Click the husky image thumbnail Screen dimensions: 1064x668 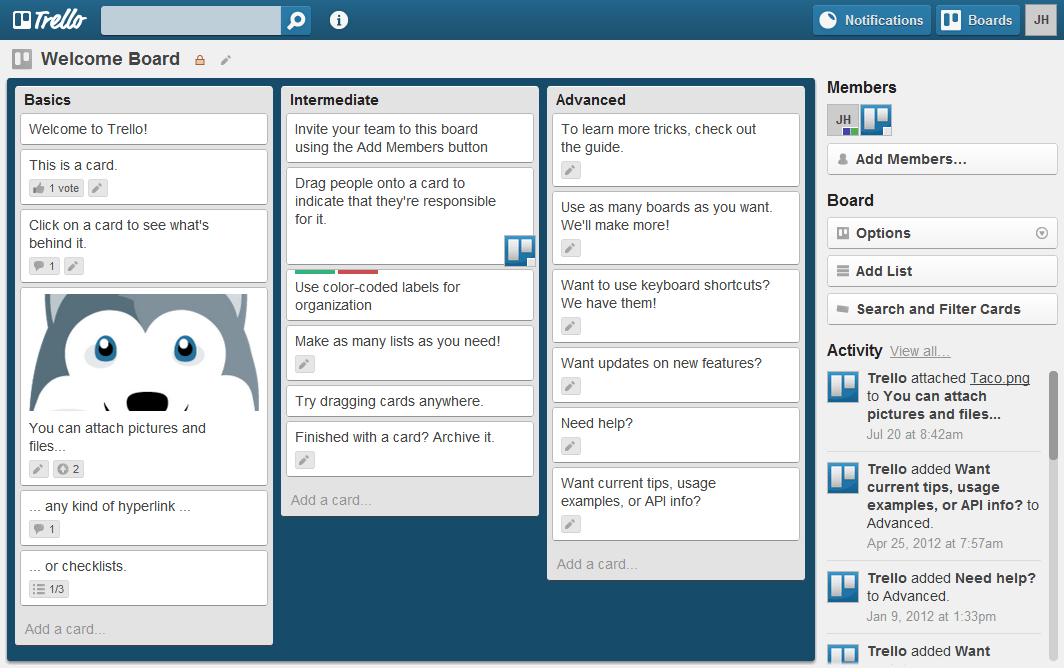click(144, 352)
